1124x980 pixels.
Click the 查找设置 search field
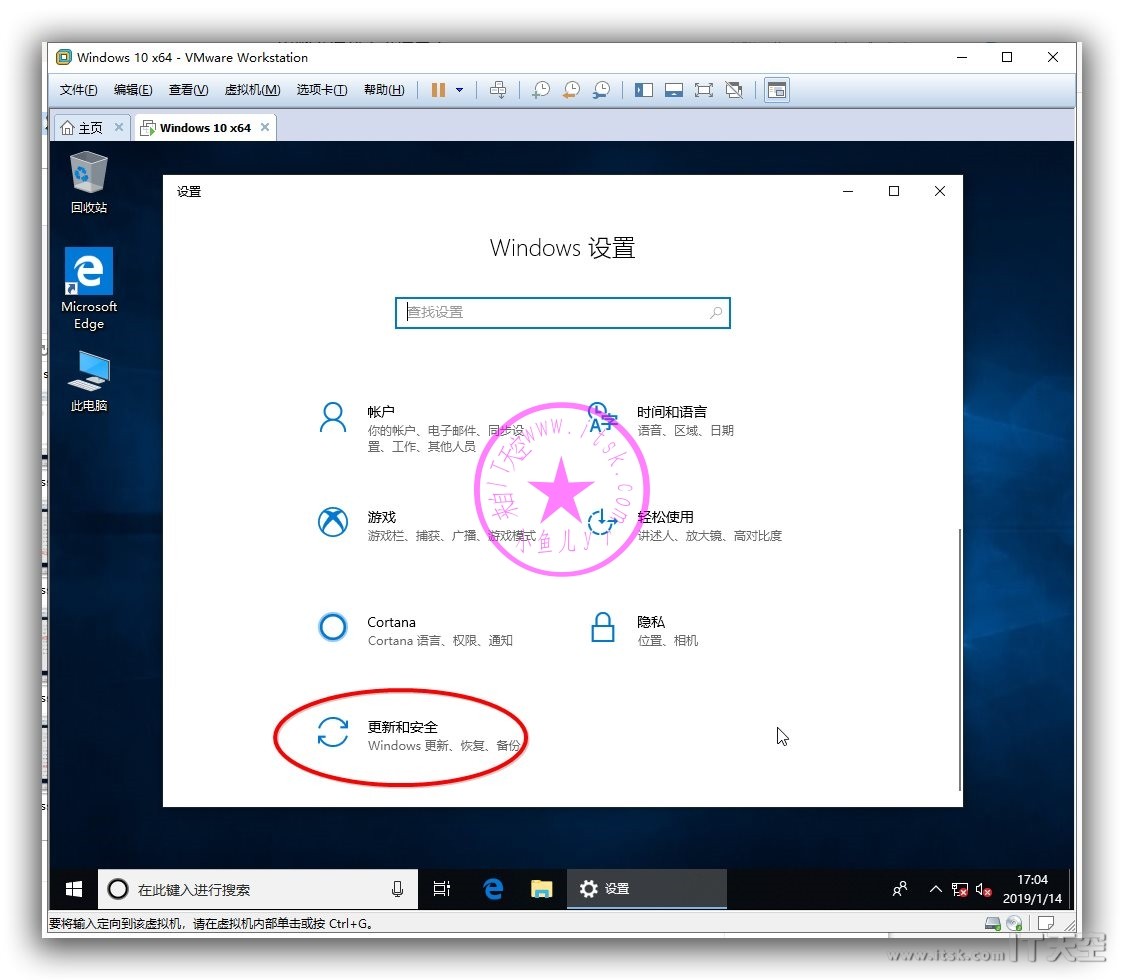point(563,313)
